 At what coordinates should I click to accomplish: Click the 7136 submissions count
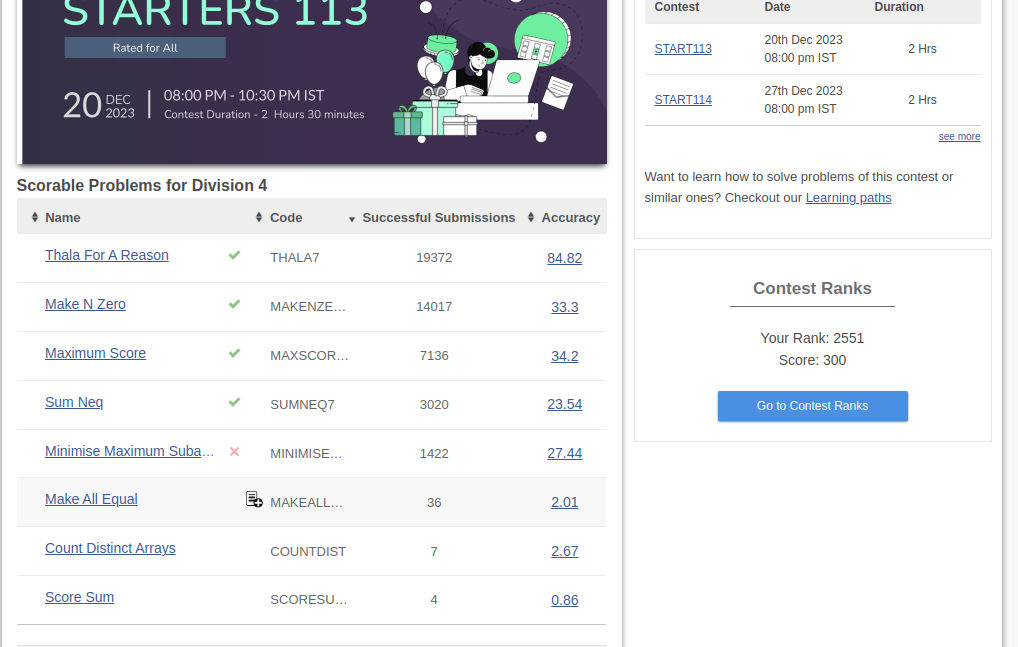(x=434, y=356)
